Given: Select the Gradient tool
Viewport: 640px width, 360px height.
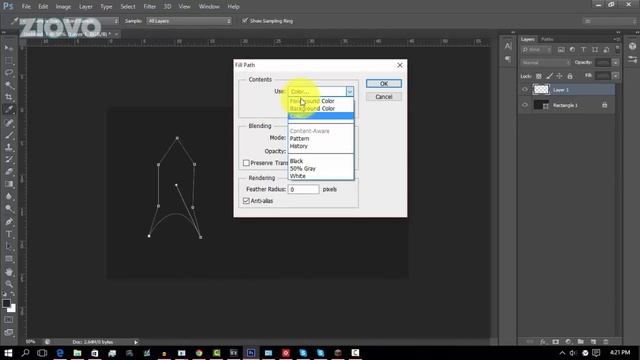Looking at the screenshot, I should coord(9,184).
